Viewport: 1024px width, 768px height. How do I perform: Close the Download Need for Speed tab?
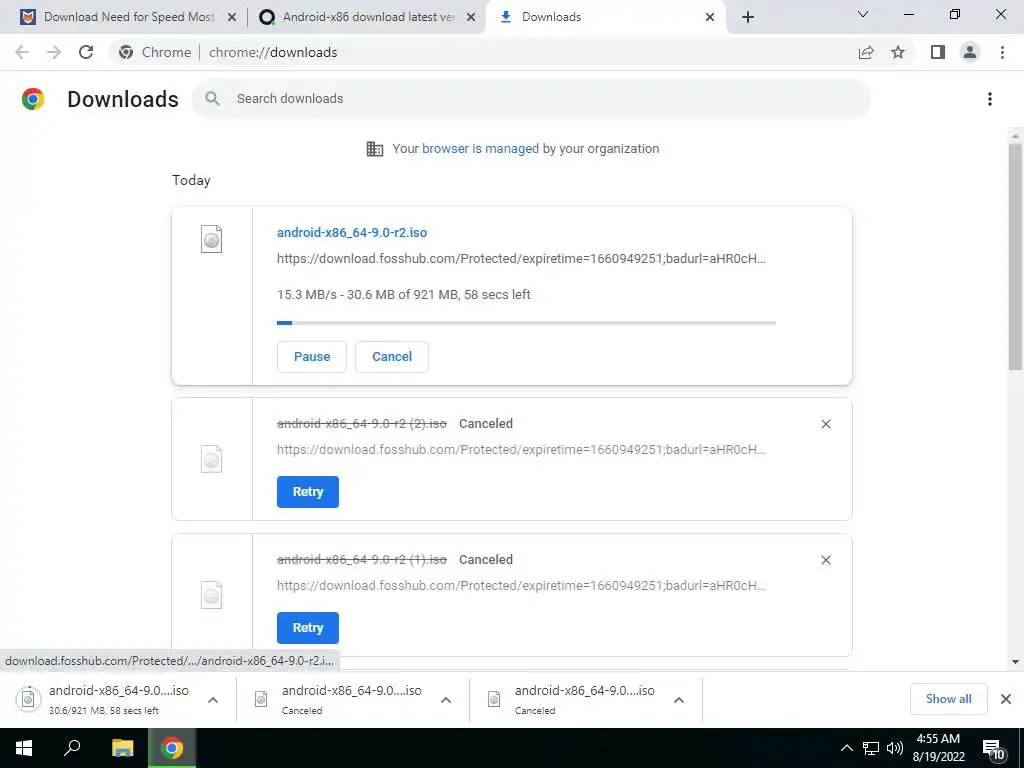[x=232, y=18]
